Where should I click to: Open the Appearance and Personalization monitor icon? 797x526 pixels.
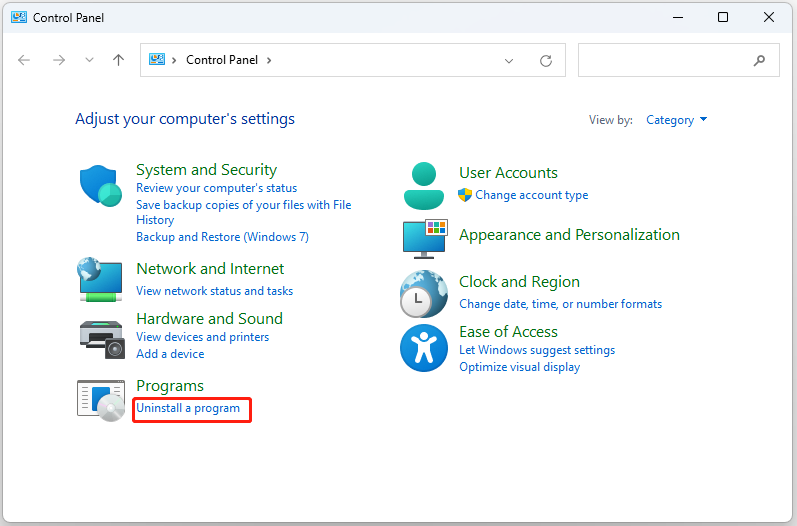coord(425,239)
